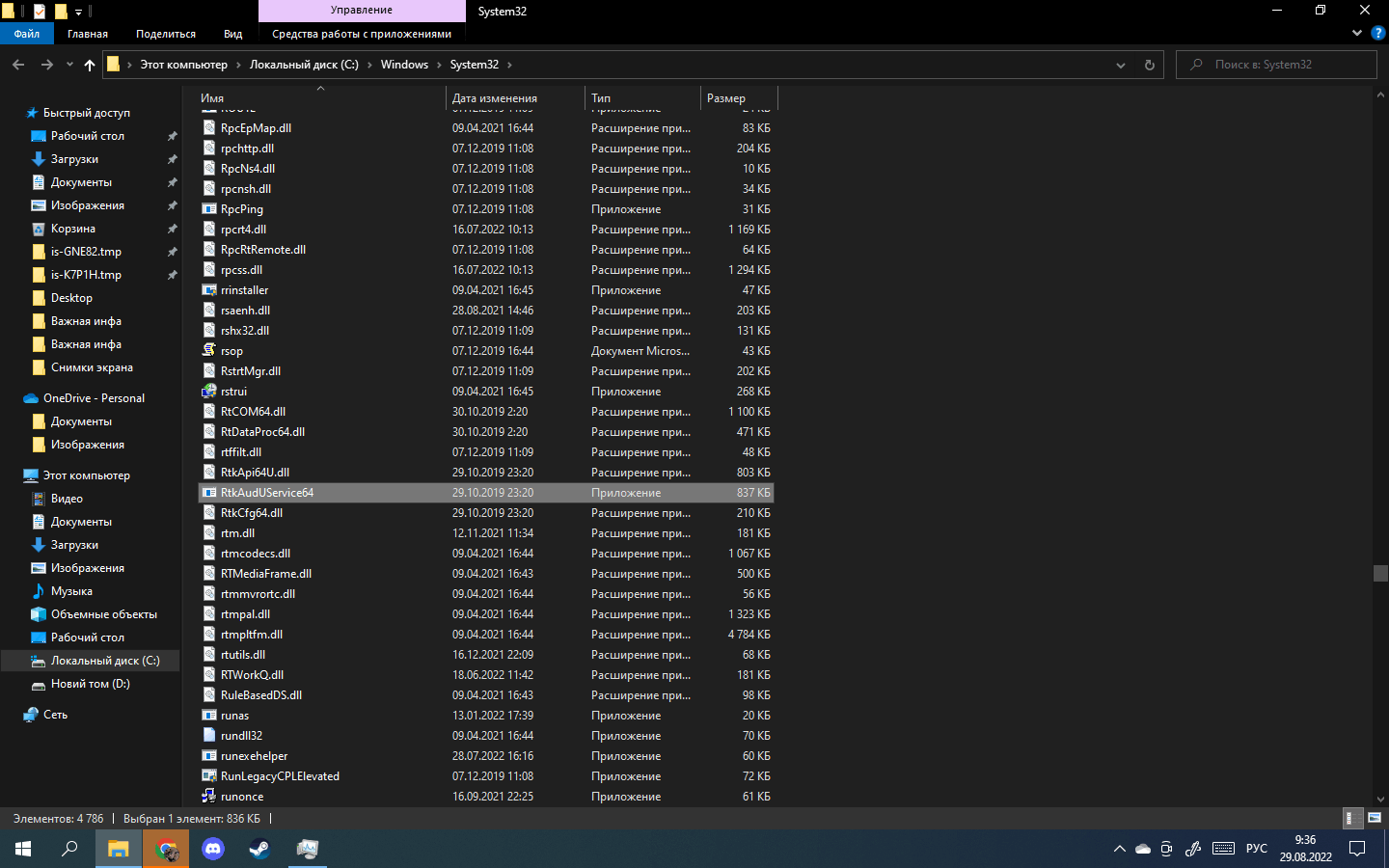Image resolution: width=1389 pixels, height=868 pixels.
Task: Switch РУС input language indicator
Action: click(x=1256, y=849)
